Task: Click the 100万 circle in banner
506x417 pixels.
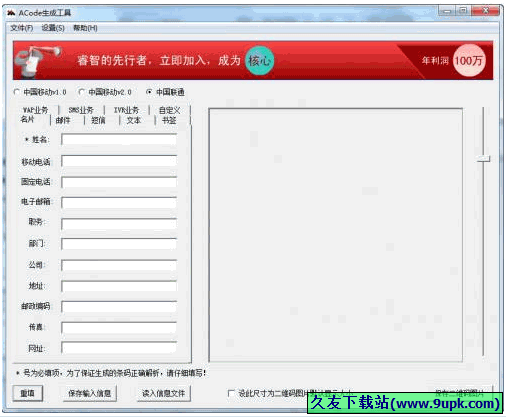Action: [x=469, y=60]
